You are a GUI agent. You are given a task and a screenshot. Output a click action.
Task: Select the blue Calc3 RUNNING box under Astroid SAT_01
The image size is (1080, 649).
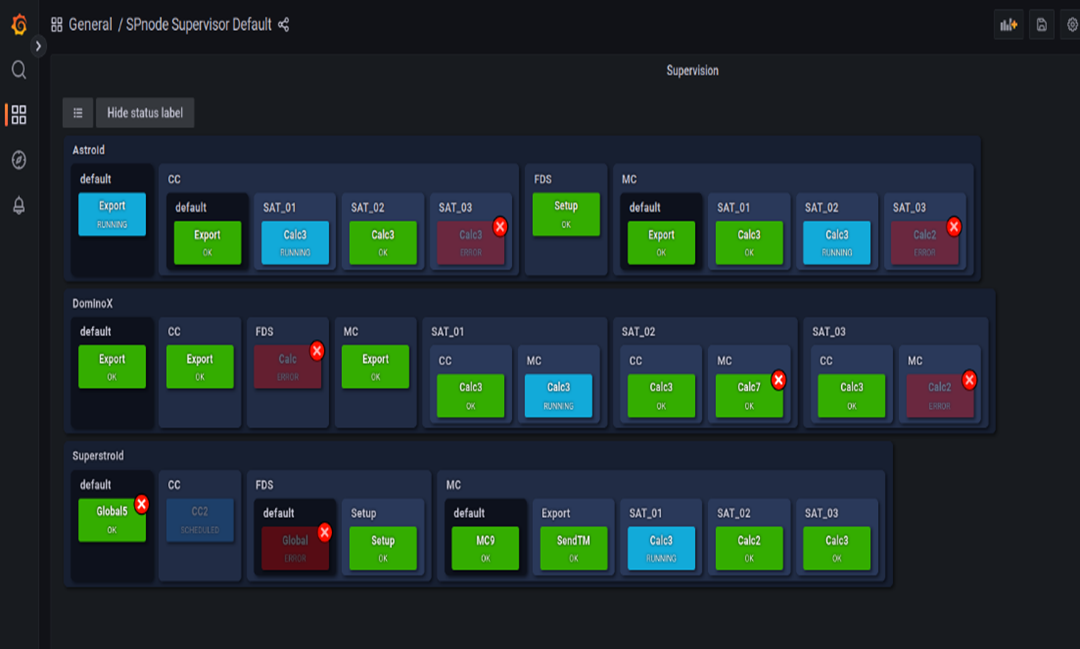pos(293,243)
